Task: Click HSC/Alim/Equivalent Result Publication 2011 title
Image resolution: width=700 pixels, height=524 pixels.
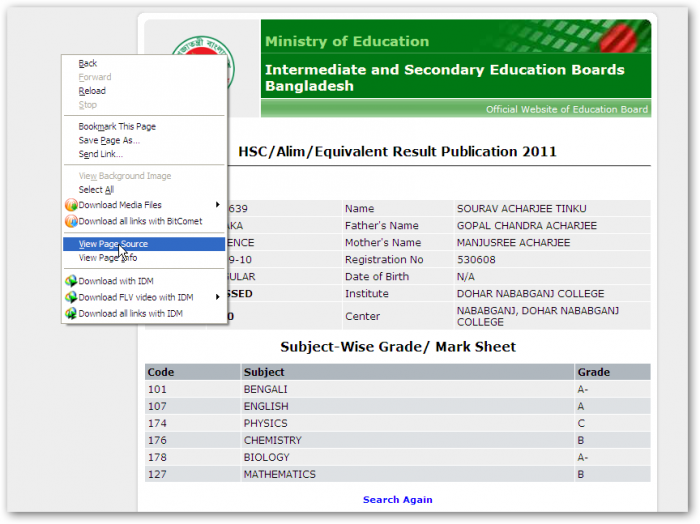Action: 397,152
